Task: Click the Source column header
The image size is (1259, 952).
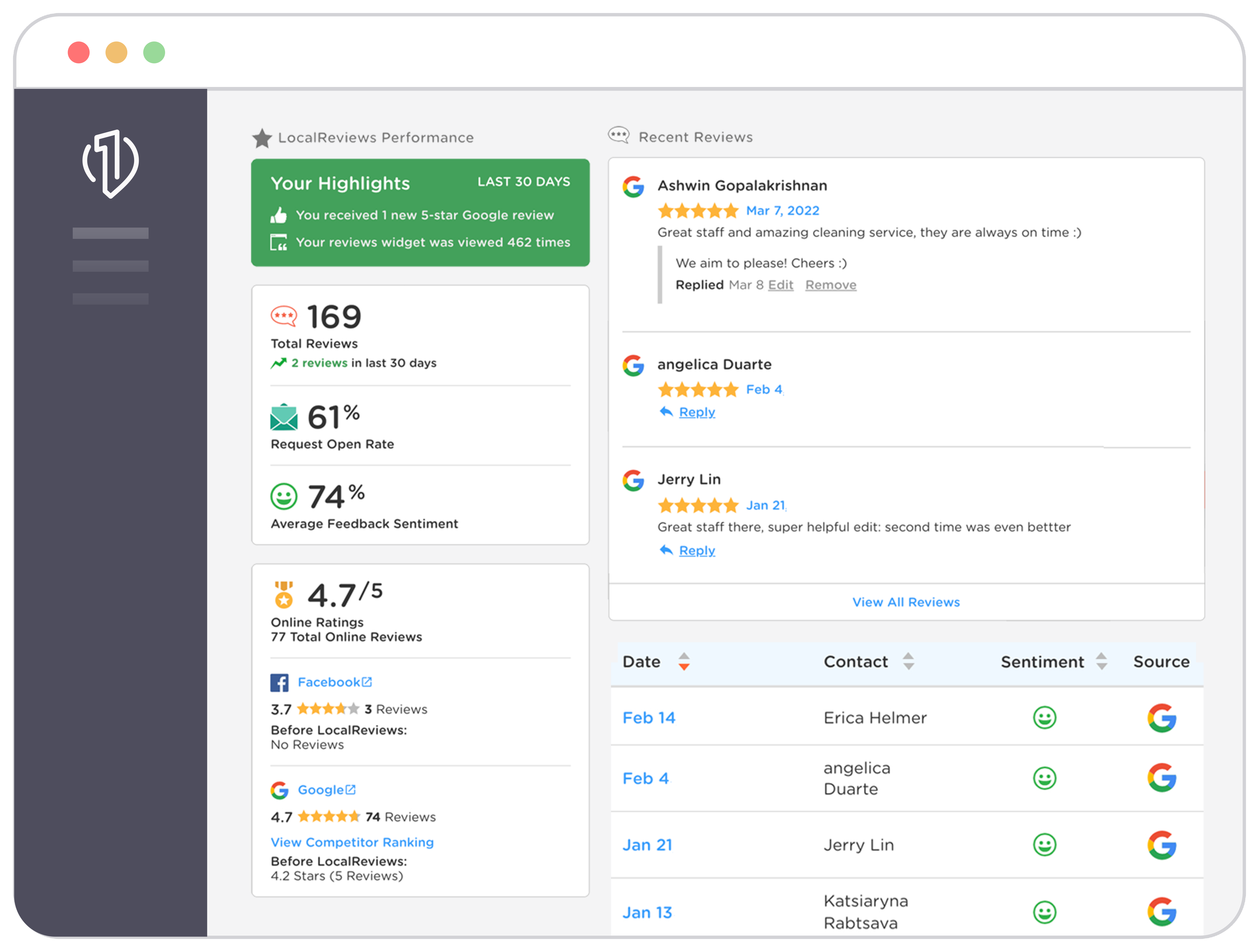Action: 1161,662
